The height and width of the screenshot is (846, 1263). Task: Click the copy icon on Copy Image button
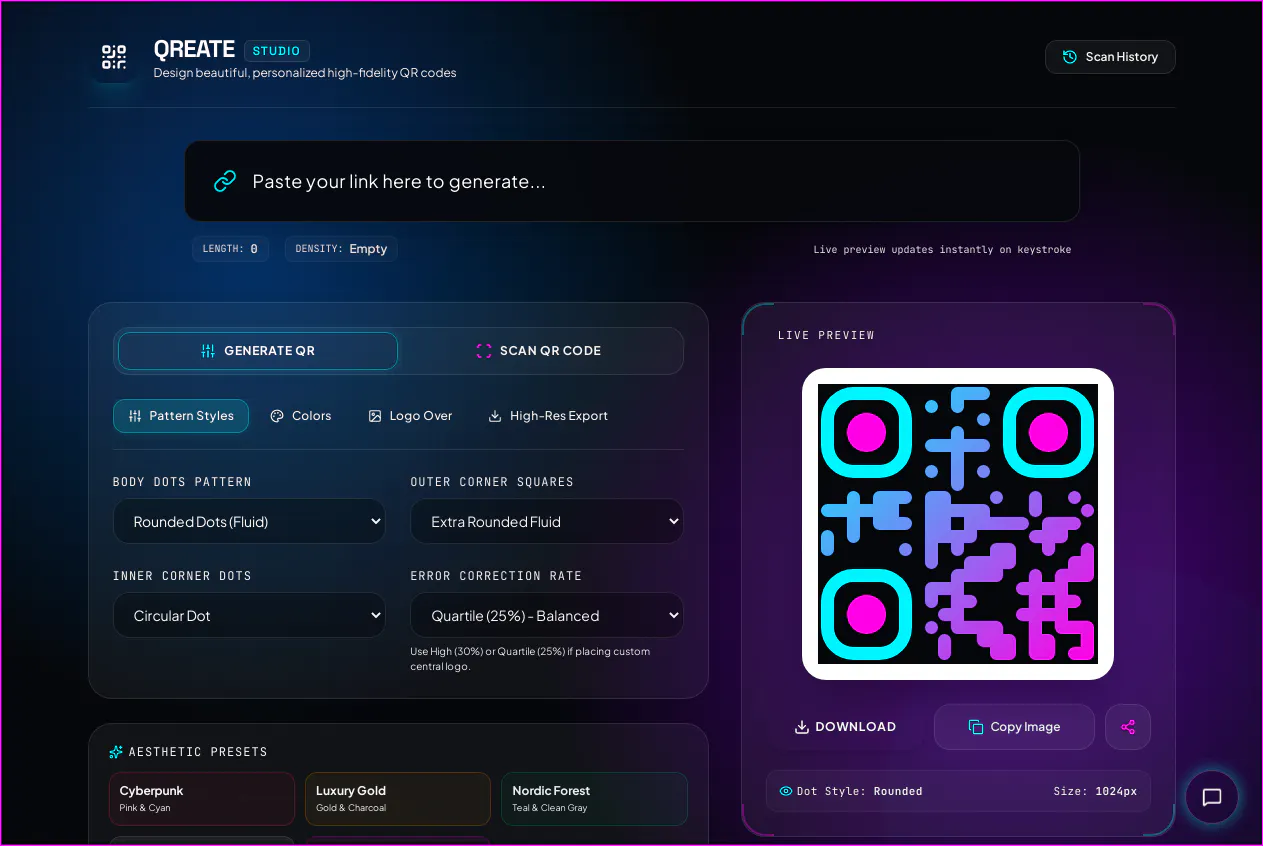pyautogui.click(x=976, y=727)
